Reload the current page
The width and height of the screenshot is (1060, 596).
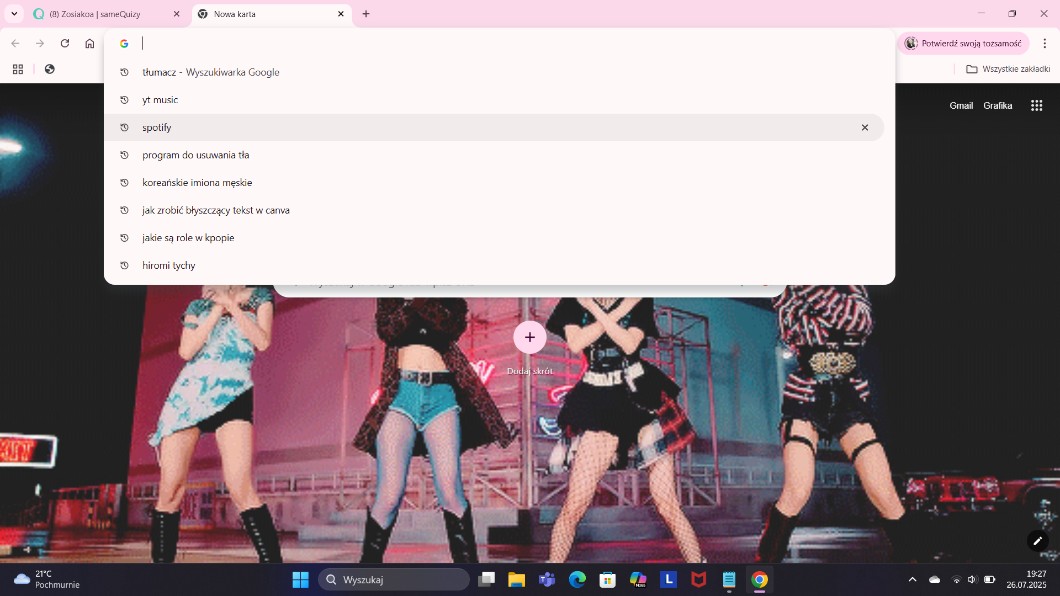(x=65, y=44)
